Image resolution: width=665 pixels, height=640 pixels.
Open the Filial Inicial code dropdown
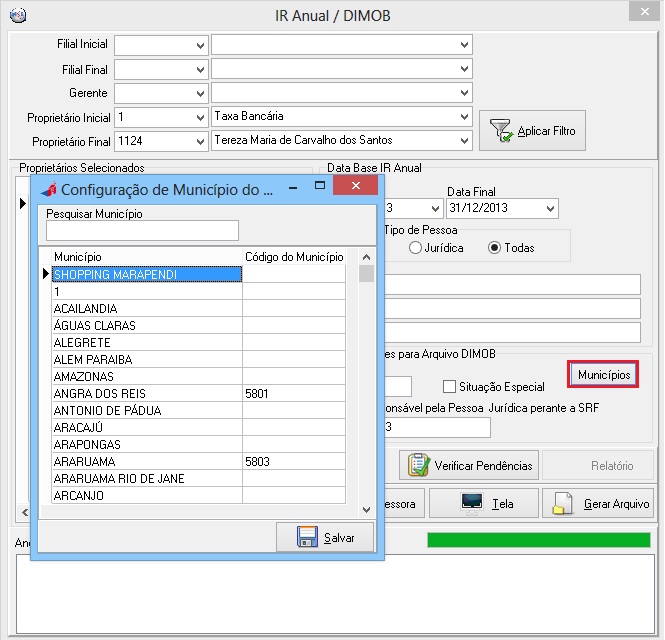click(199, 45)
